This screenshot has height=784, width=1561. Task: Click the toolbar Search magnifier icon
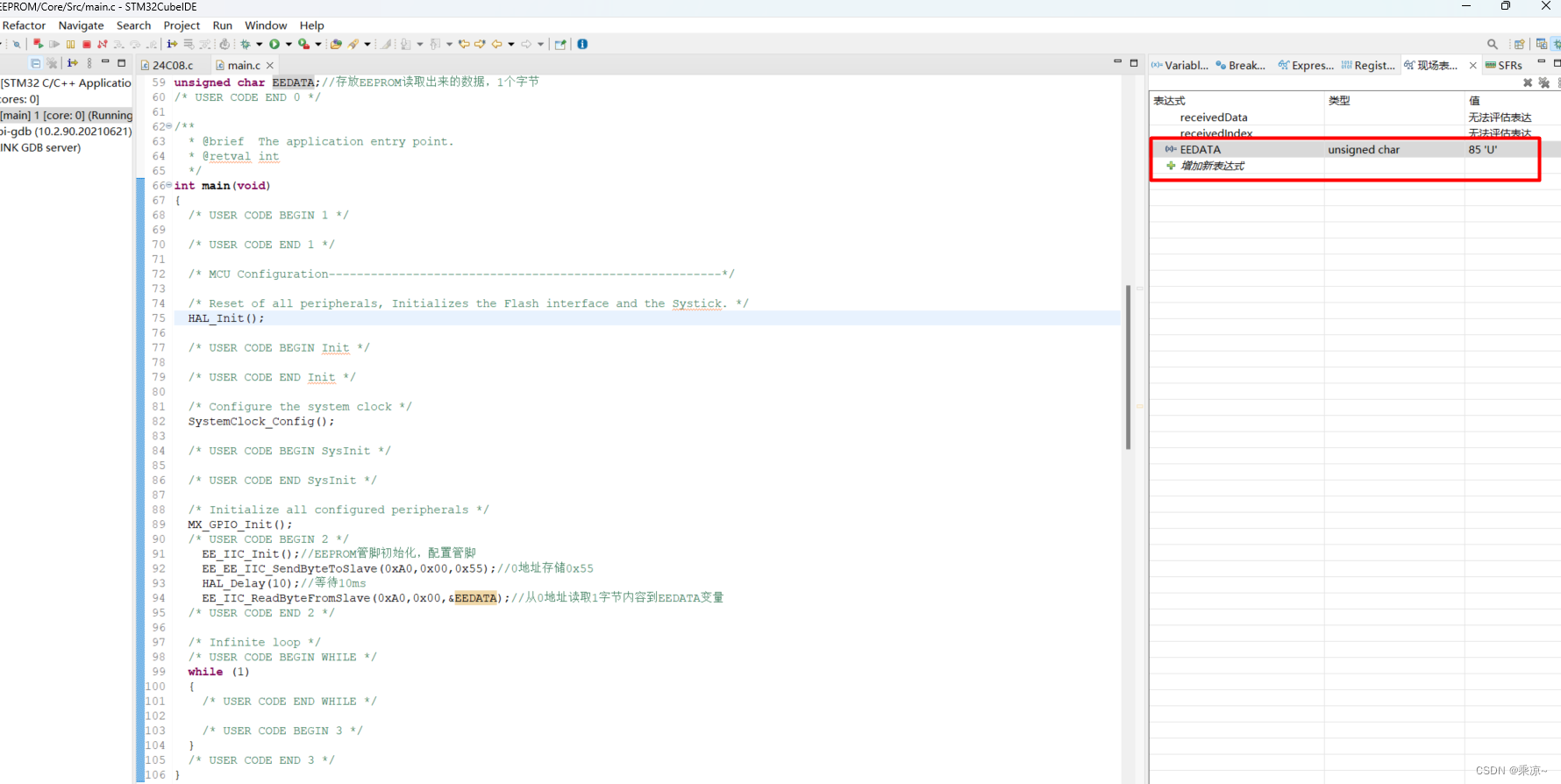(x=1493, y=44)
